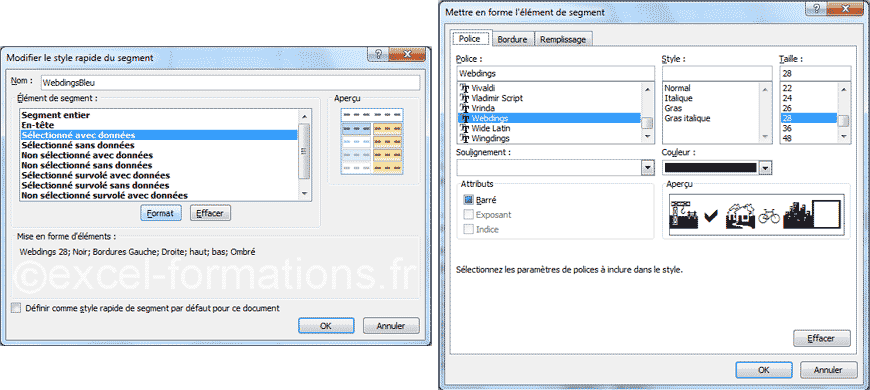Screen dimensions: 870x390
Task: Click scroll down arrow of Taille list
Action: 843,136
